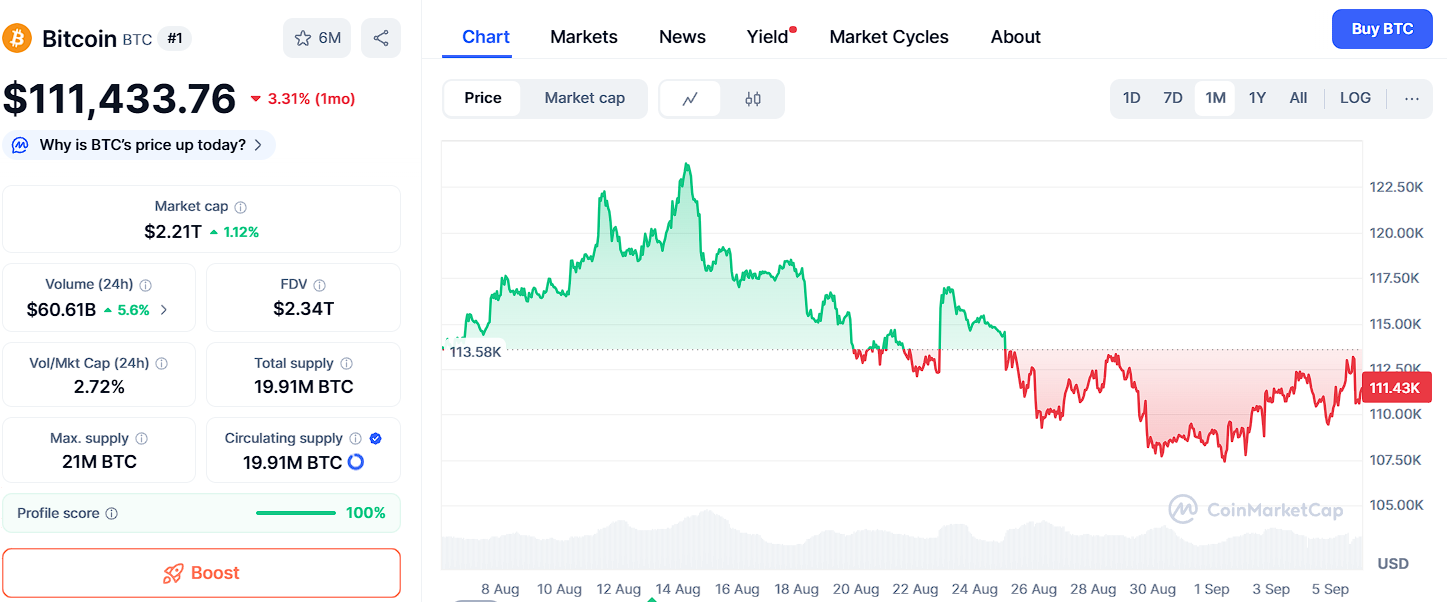This screenshot has height=602, width=1447.
Task: Toggle the LOG scale on chart
Action: click(1355, 98)
